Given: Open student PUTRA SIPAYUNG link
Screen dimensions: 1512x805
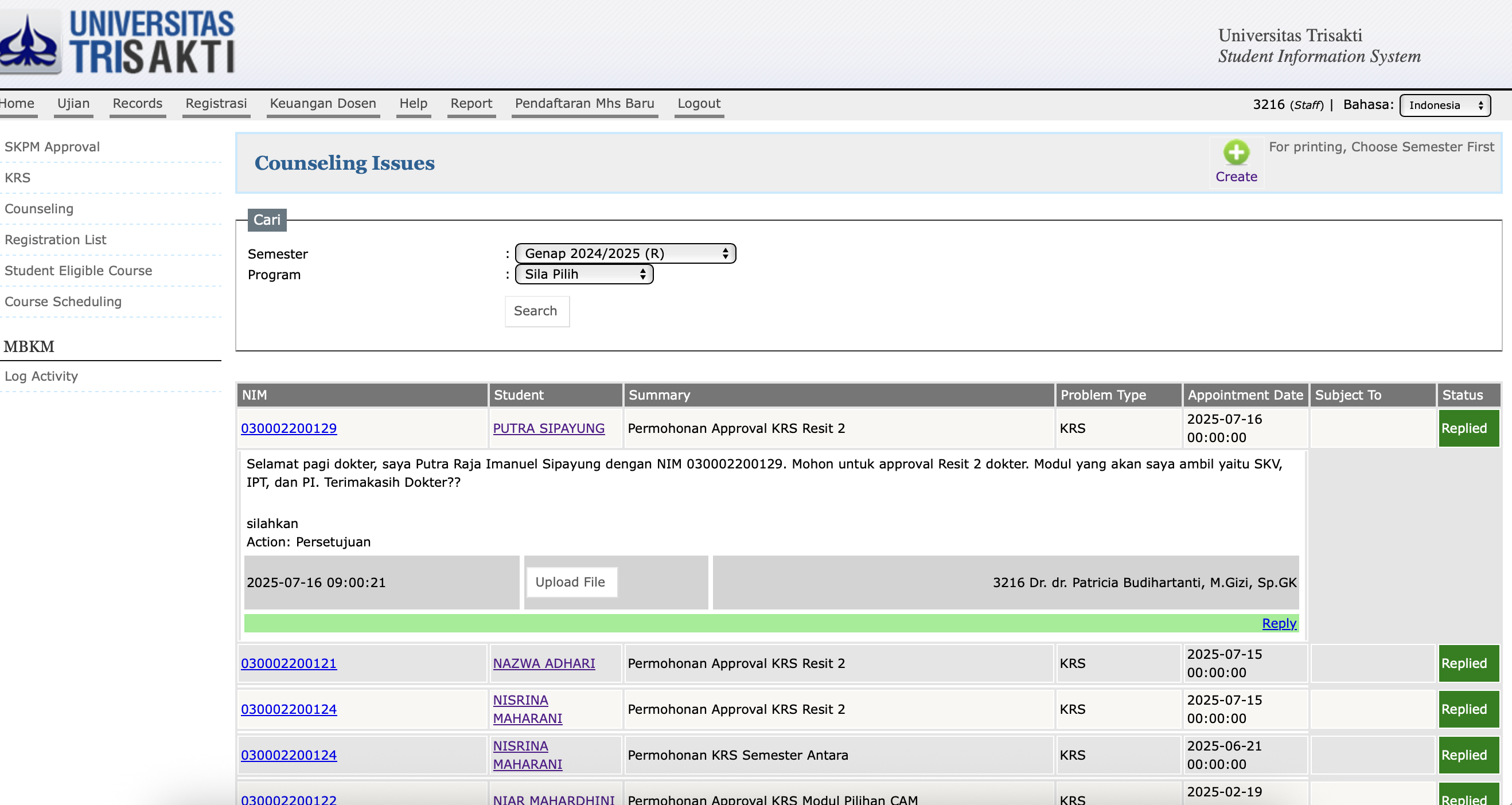Looking at the screenshot, I should pyautogui.click(x=548, y=428).
